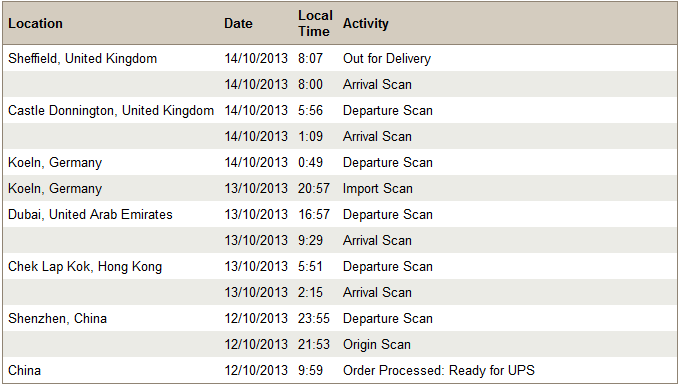
Task: Click the 12/10/2013 date beside 9:59
Action: click(x=256, y=370)
